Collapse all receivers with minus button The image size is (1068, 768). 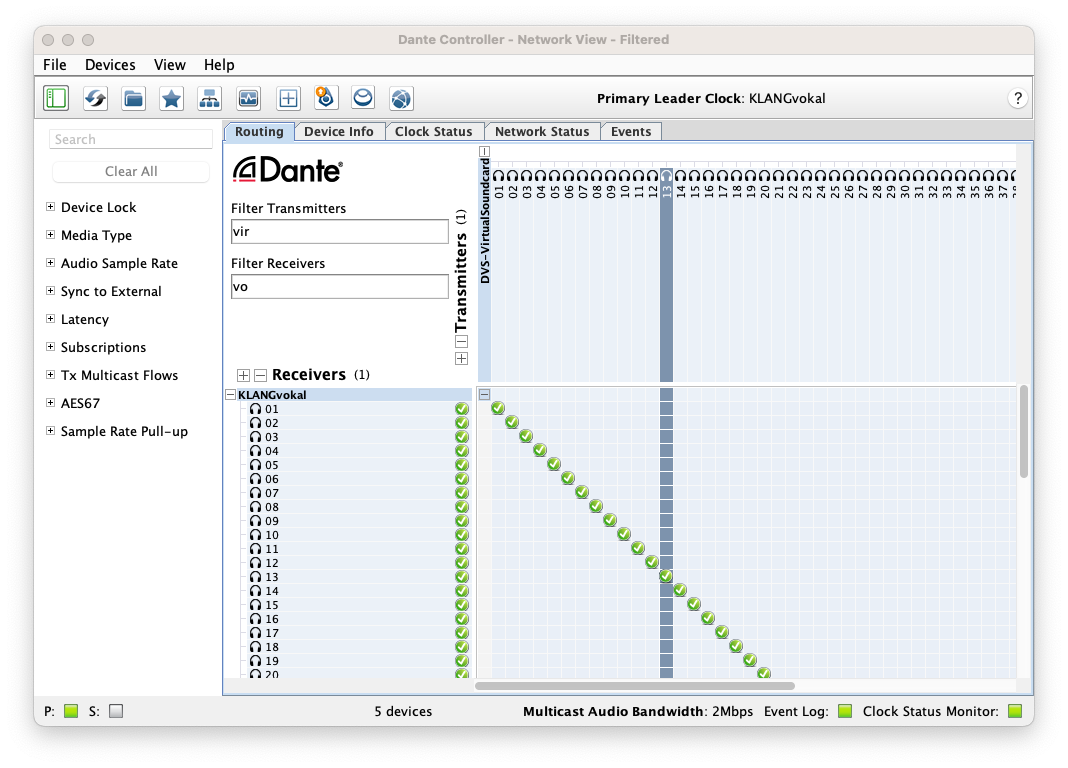[260, 375]
